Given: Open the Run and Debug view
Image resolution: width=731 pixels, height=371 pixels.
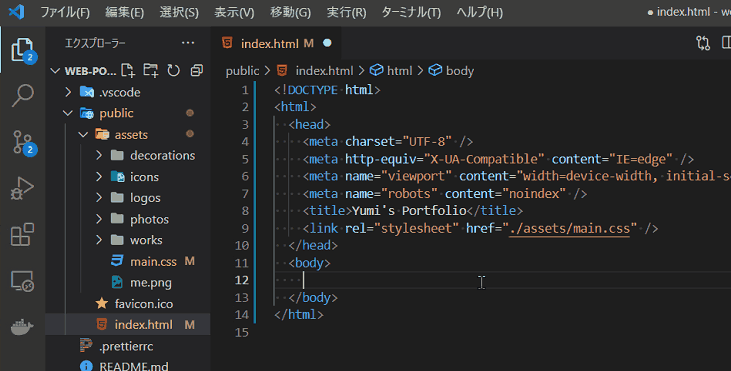Looking at the screenshot, I should point(22,188).
